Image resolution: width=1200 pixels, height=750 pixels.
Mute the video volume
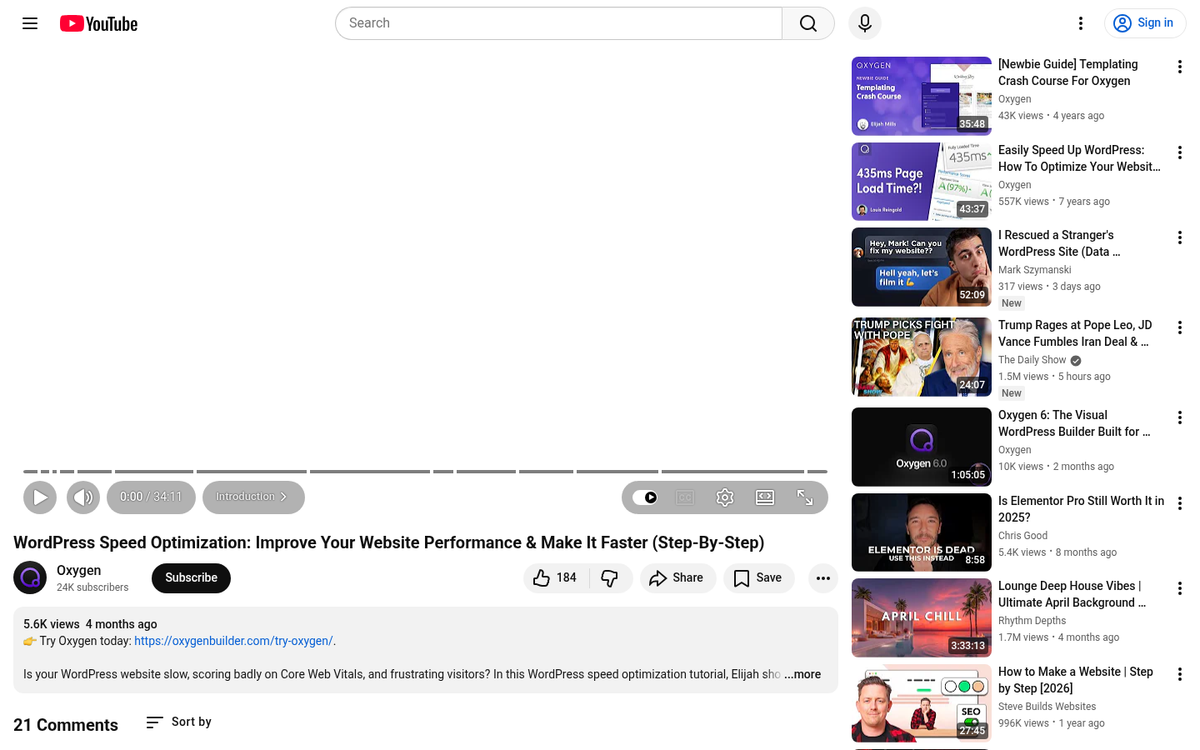(x=83, y=497)
